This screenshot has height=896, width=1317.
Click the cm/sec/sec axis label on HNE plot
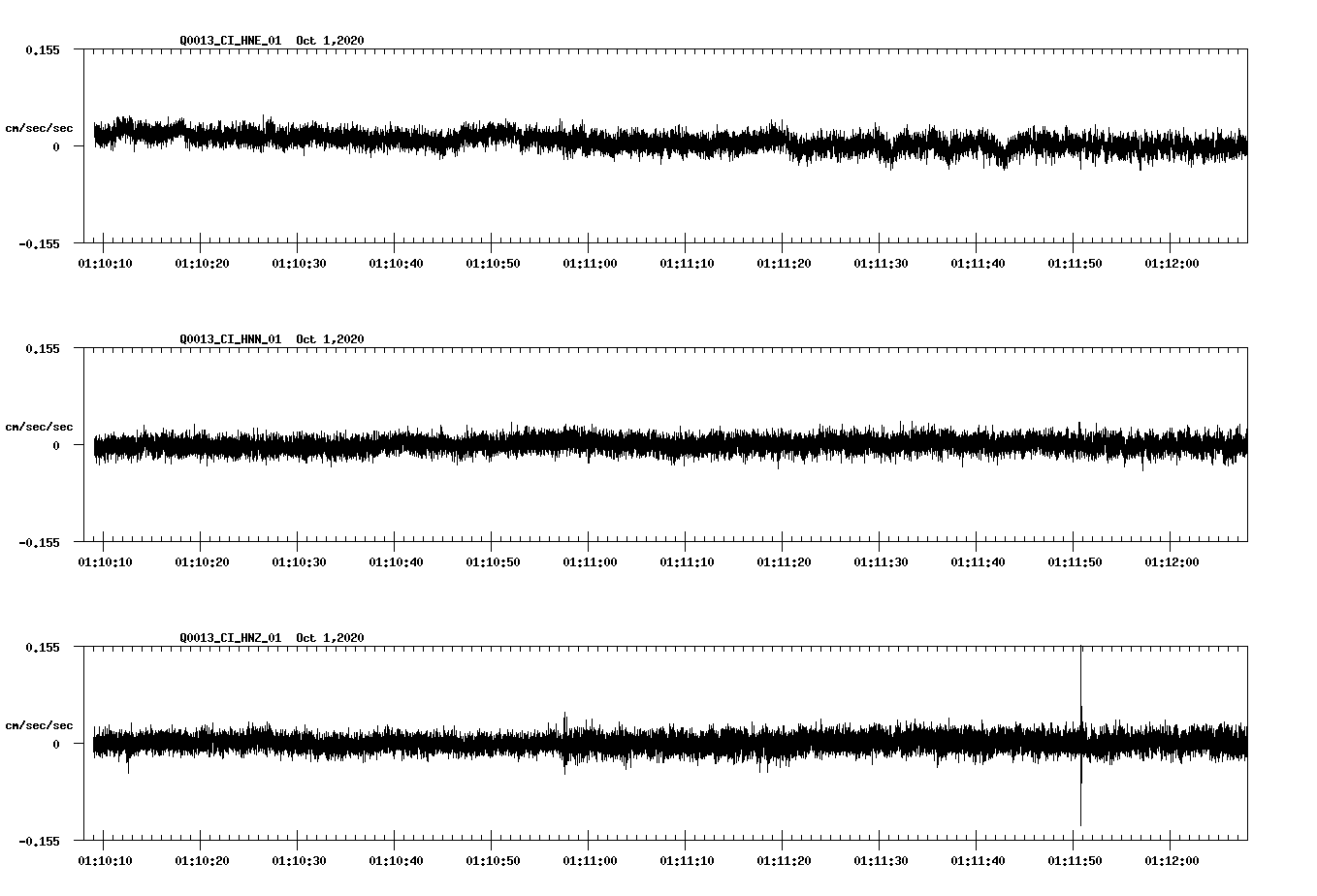coord(39,127)
